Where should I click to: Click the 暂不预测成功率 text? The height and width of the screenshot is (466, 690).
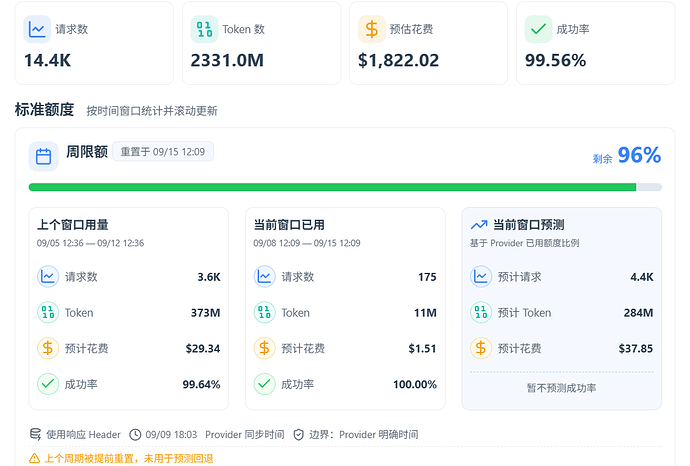click(562, 388)
